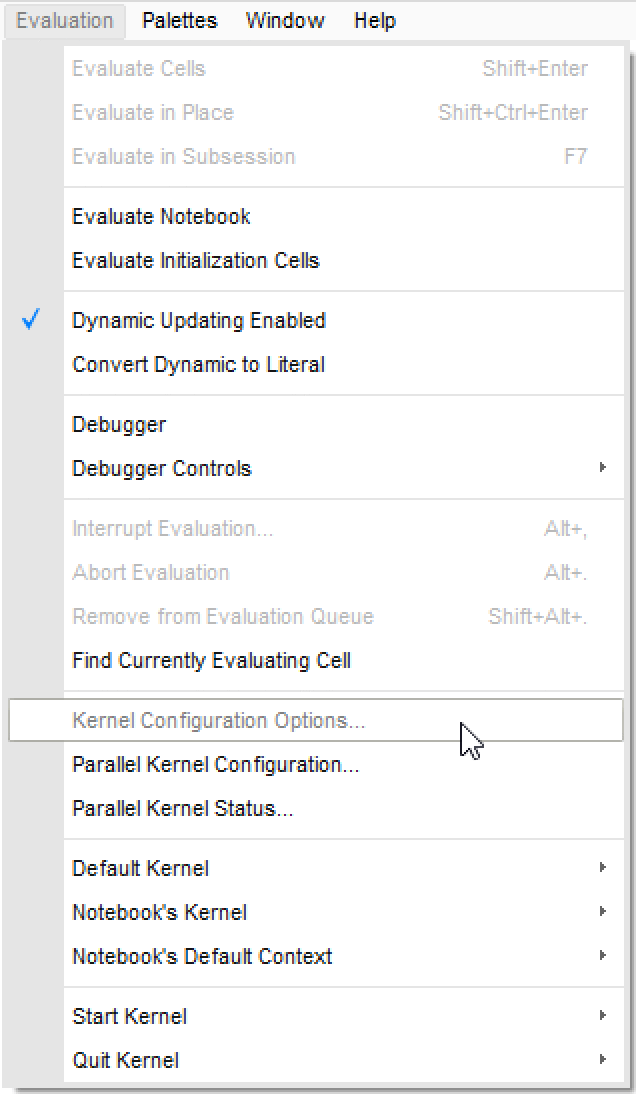Open the Start Kernel submenu
The height and width of the screenshot is (1094, 636).
click(x=130, y=1016)
